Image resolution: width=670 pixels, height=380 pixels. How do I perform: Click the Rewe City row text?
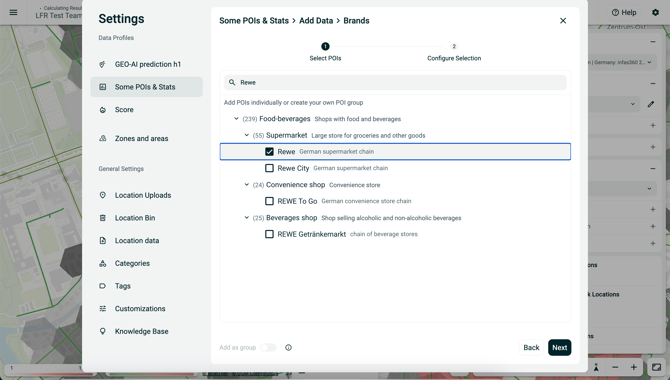tap(293, 168)
